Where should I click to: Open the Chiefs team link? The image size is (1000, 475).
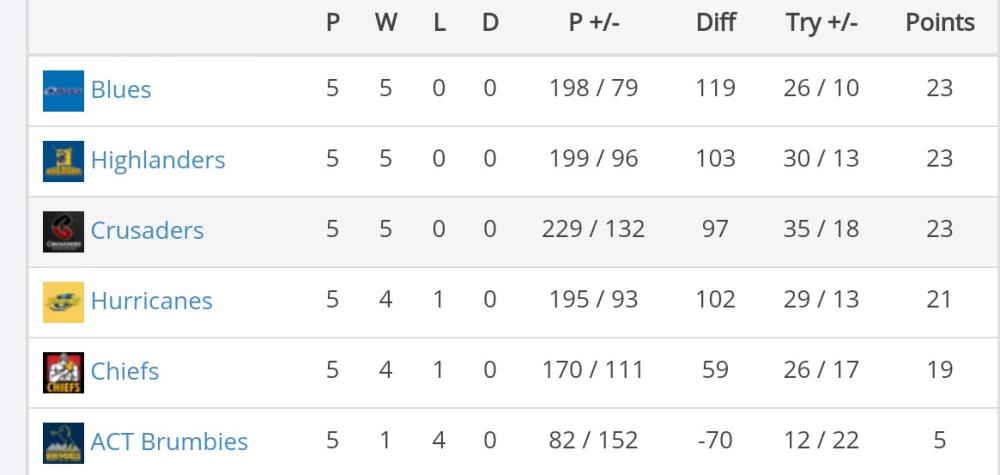[125, 371]
